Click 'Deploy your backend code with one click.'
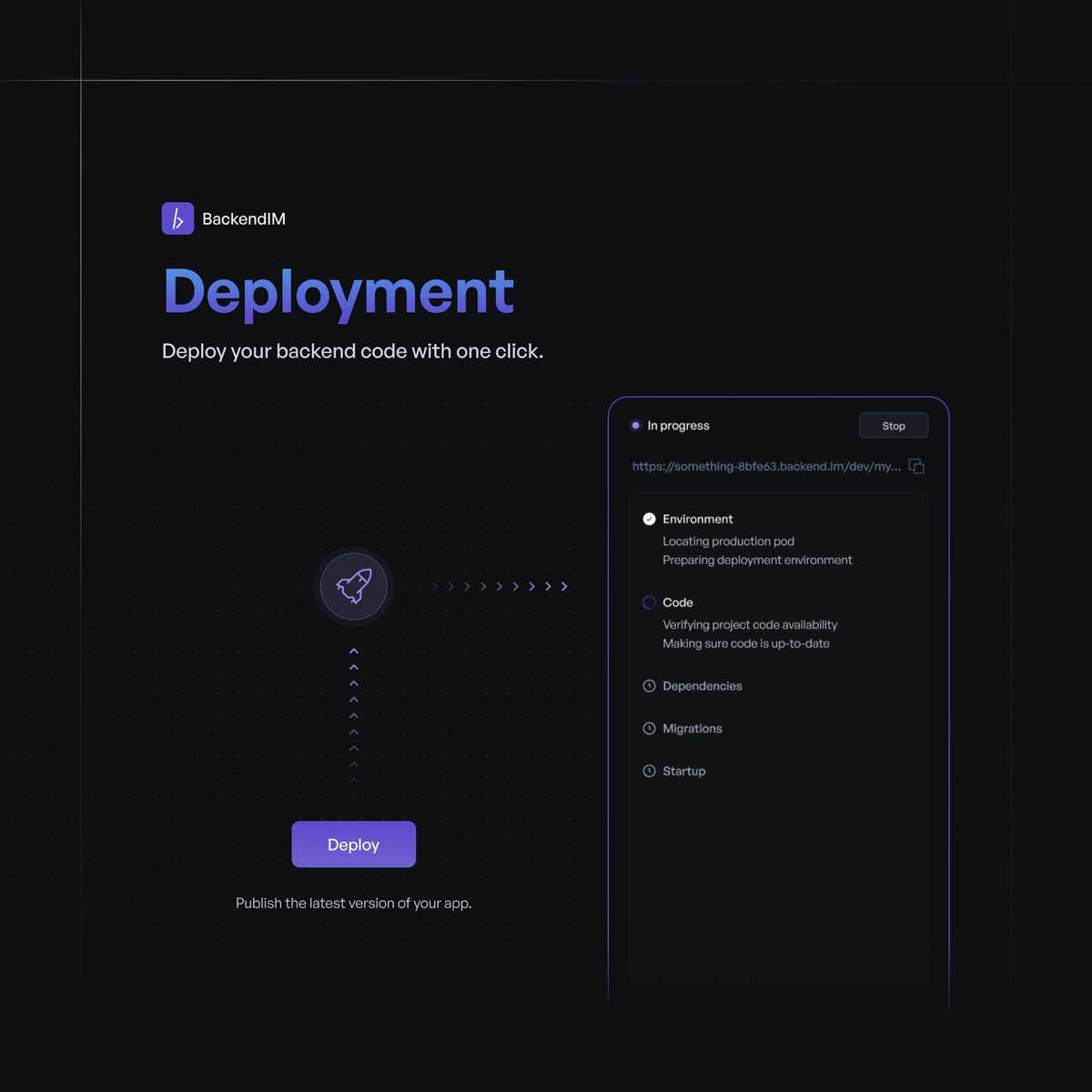Image resolution: width=1092 pixels, height=1092 pixels. tap(353, 351)
